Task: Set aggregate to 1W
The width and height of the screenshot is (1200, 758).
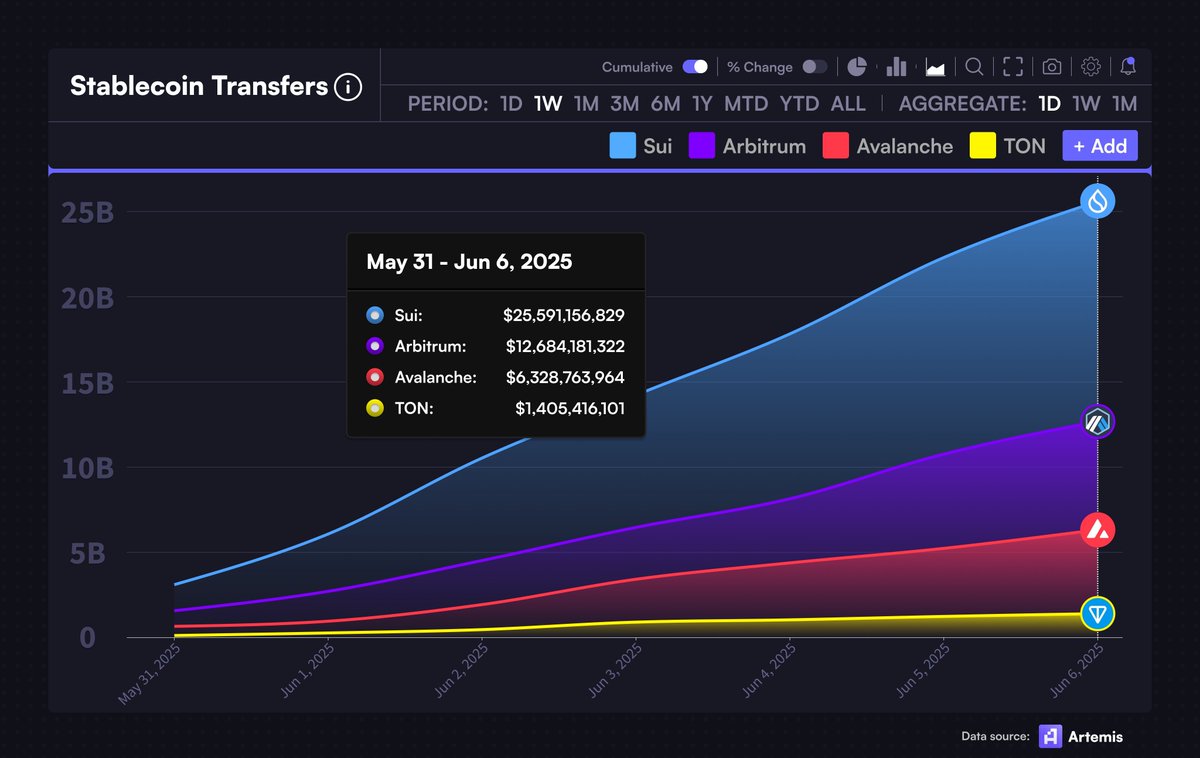Action: 1086,104
